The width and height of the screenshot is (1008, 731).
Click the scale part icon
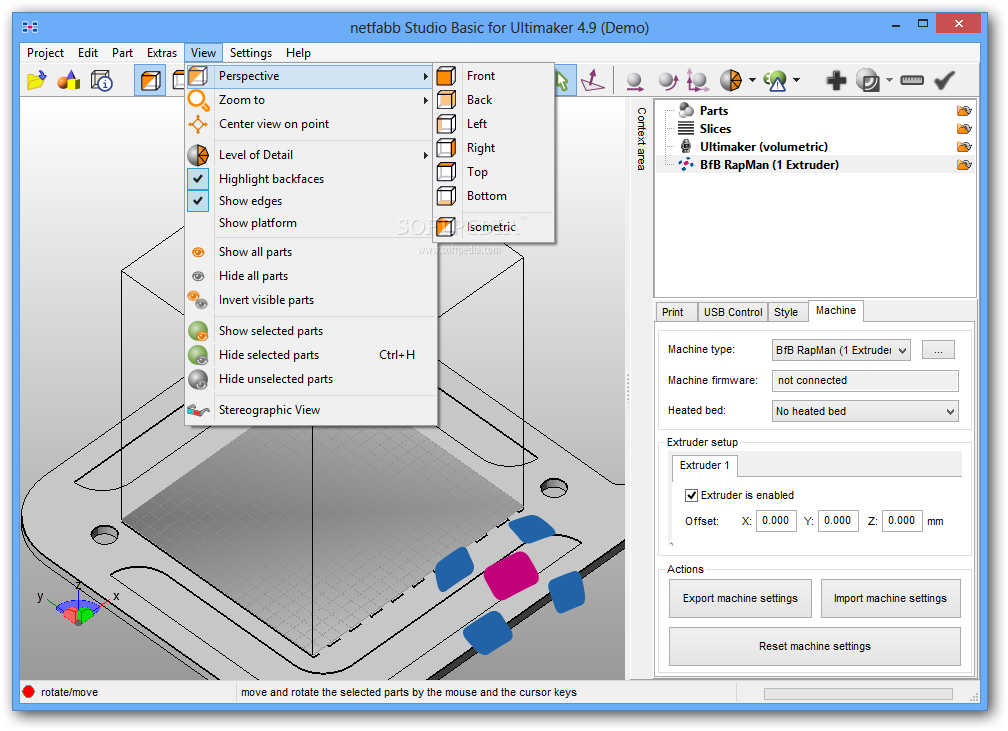[x=698, y=81]
